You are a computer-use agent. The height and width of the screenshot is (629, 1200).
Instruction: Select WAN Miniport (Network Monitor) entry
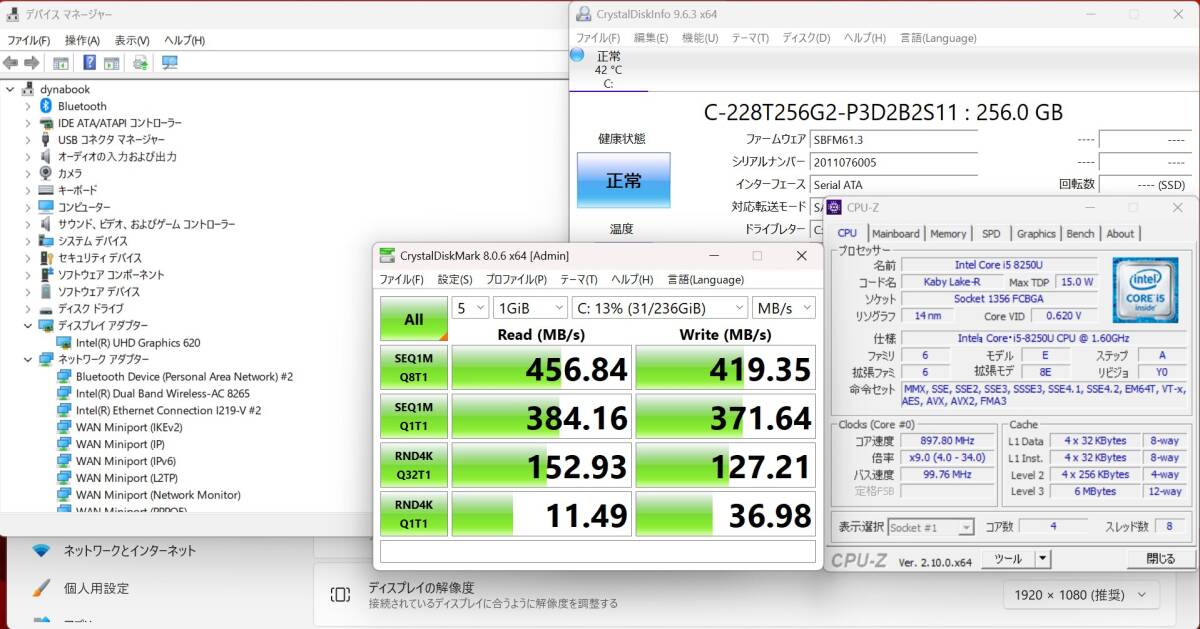tap(158, 495)
